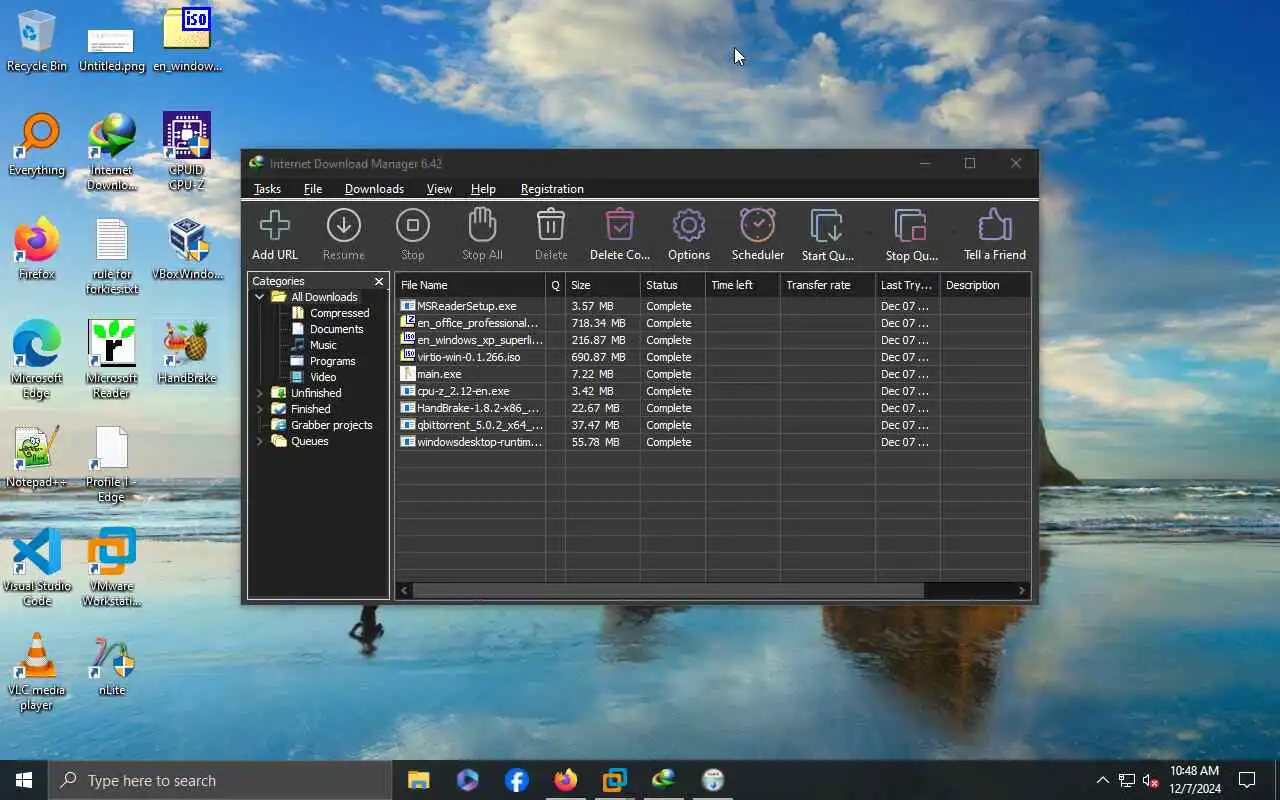Expand the Unfinished tree node
This screenshot has width=1280, height=800.
coord(259,393)
